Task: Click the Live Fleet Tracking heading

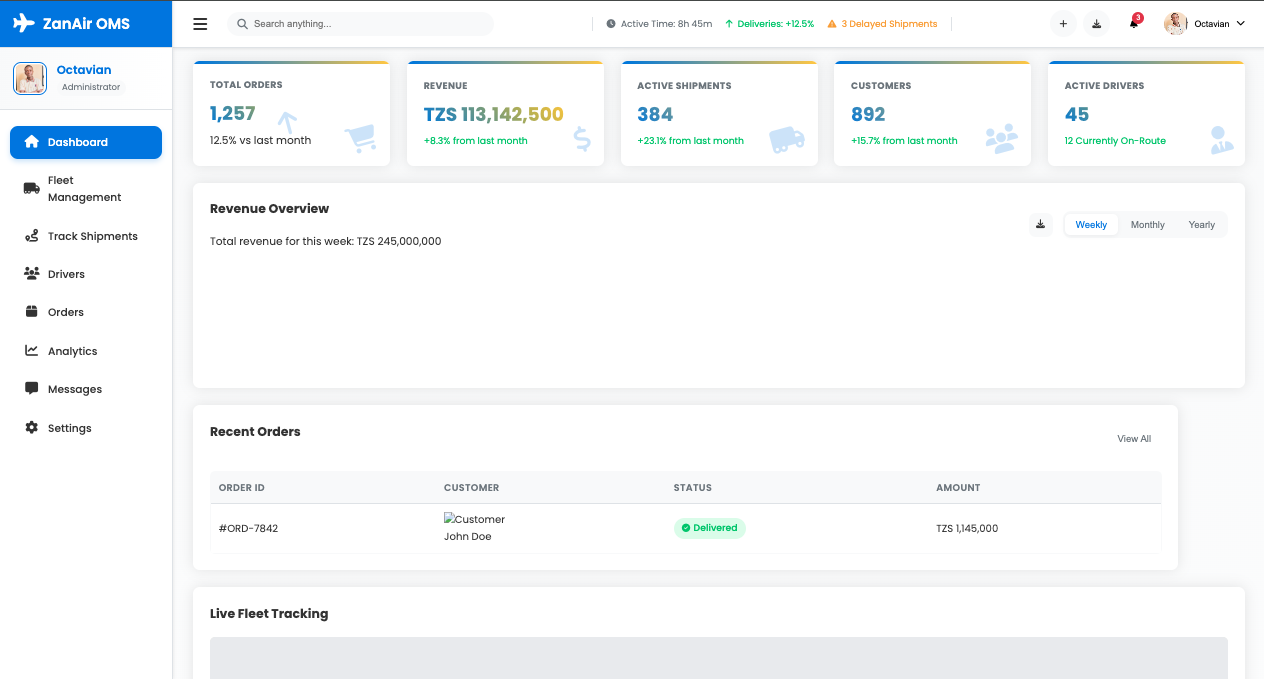Action: (269, 614)
